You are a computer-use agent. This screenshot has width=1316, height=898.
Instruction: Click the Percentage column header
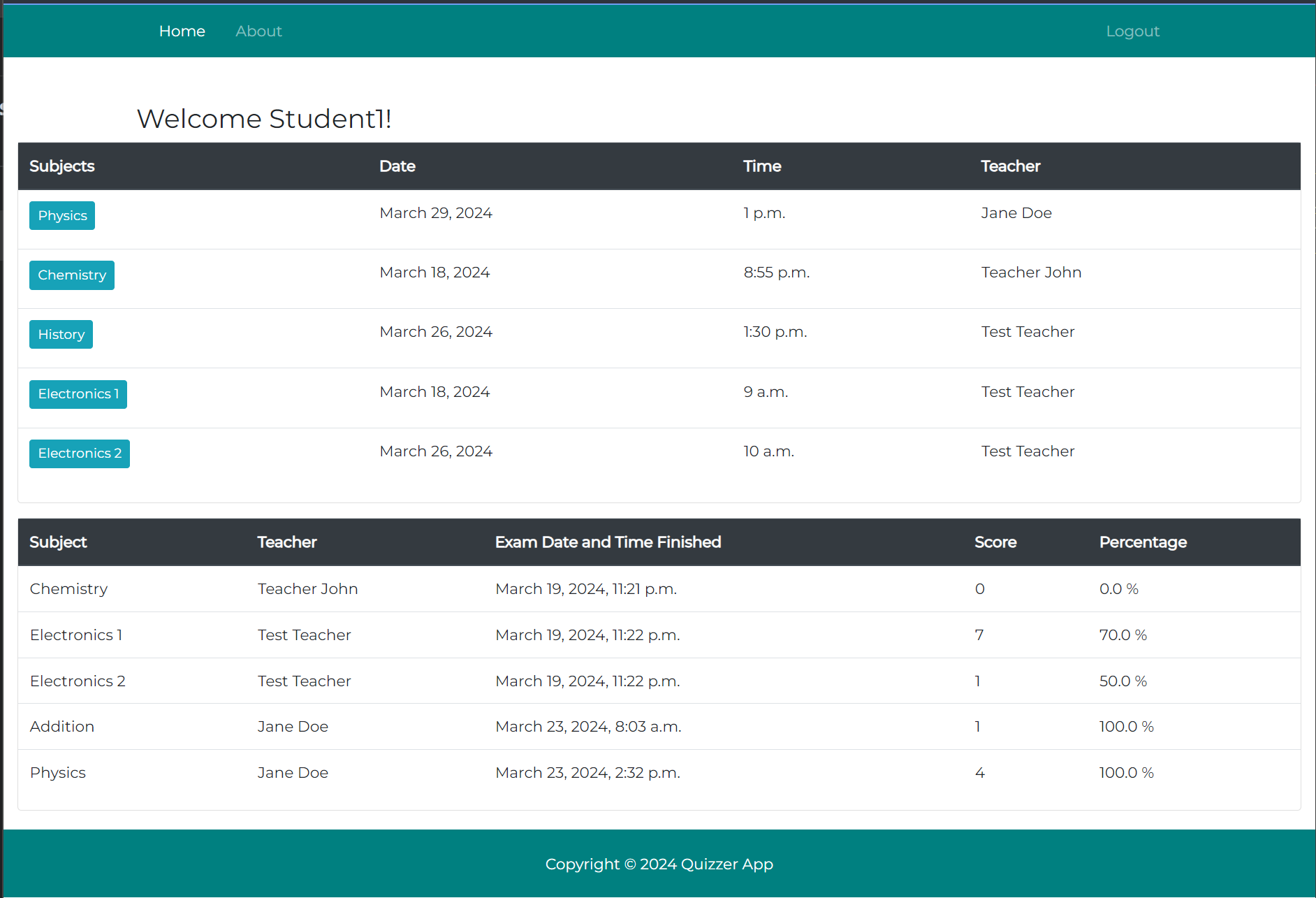[1143, 542]
